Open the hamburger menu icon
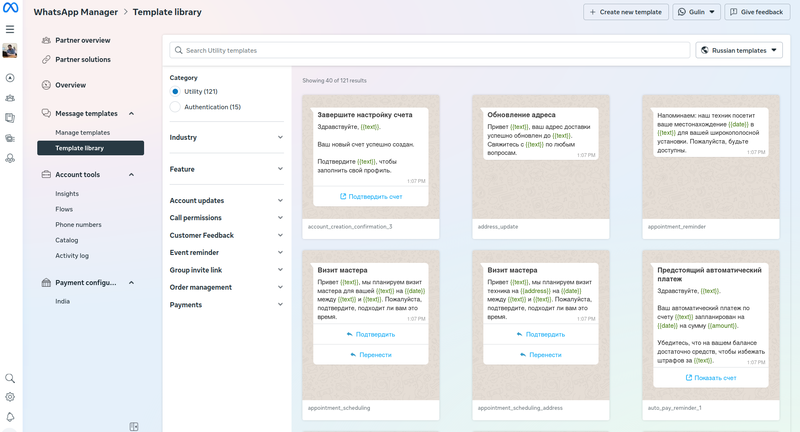Image resolution: width=800 pixels, height=432 pixels. click(x=10, y=30)
